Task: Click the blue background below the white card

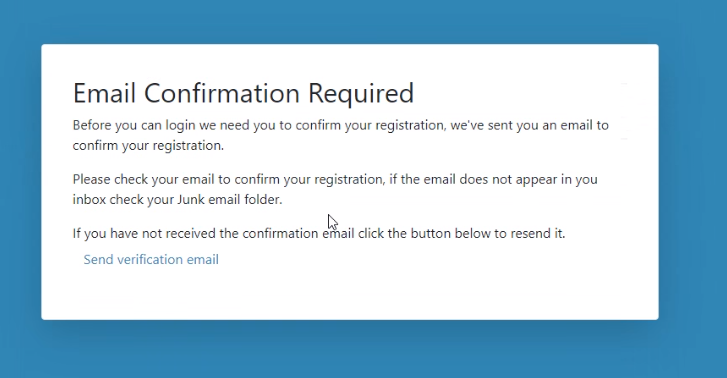Action: click(364, 350)
